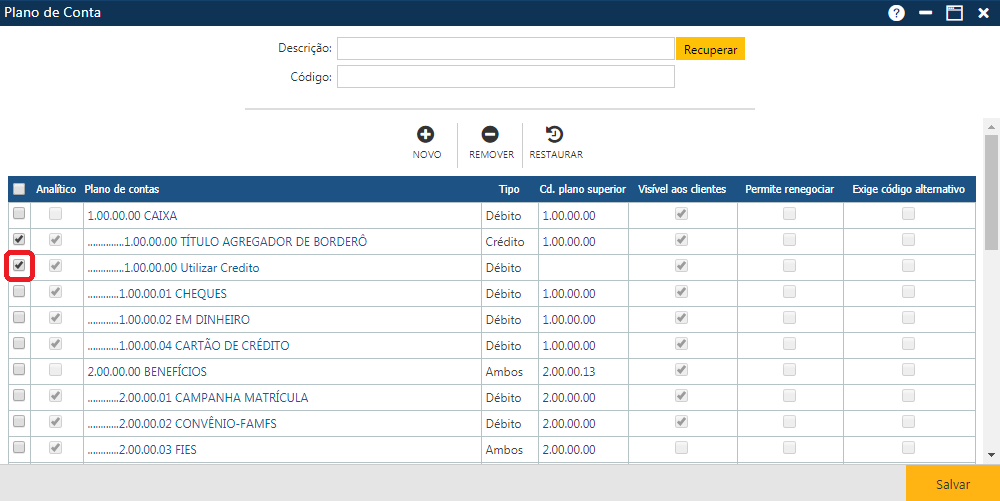Click into the Descrição text field

505,48
